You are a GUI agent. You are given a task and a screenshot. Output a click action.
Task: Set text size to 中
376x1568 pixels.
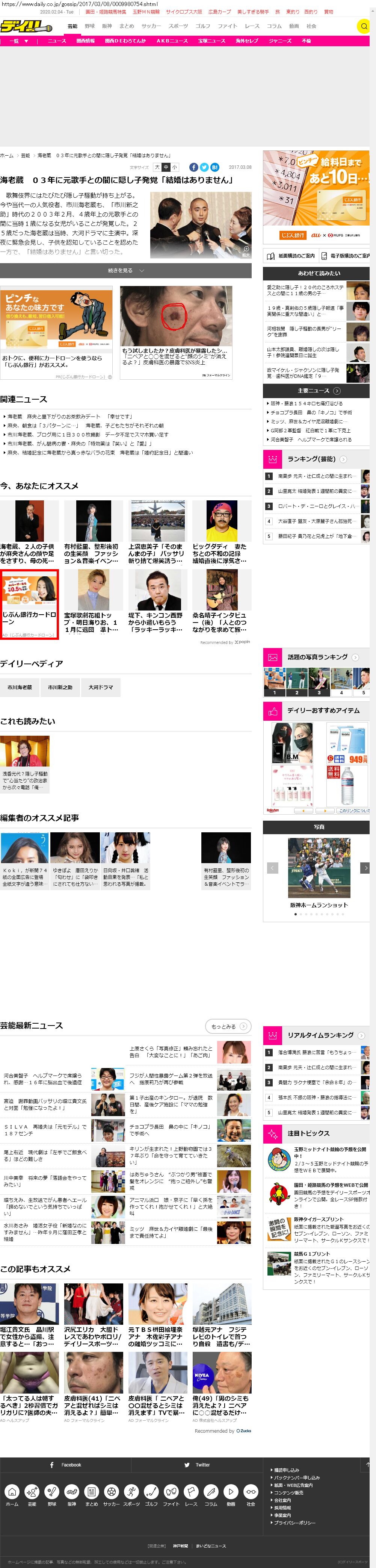(166, 167)
